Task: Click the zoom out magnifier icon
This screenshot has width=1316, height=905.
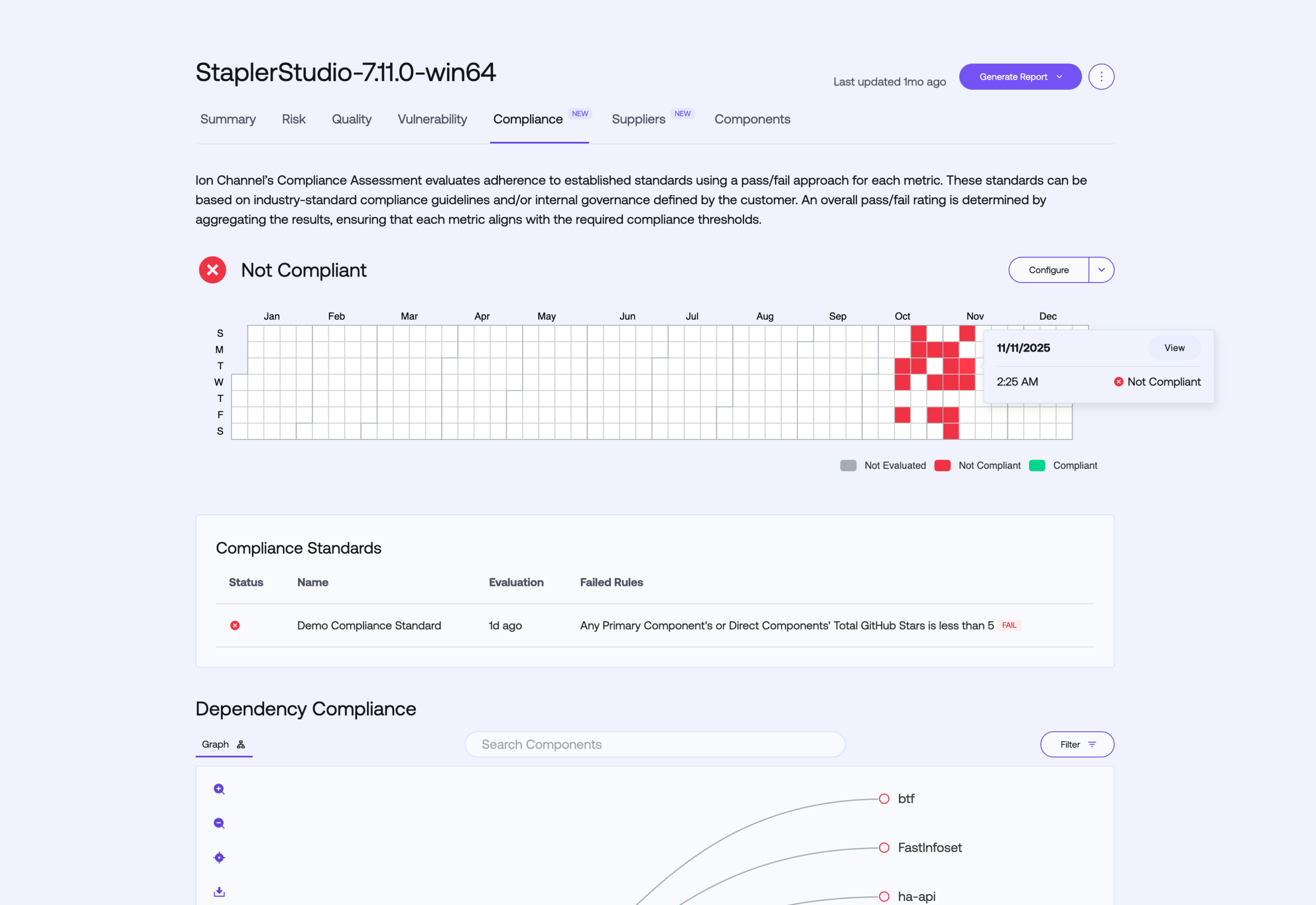Action: (219, 823)
